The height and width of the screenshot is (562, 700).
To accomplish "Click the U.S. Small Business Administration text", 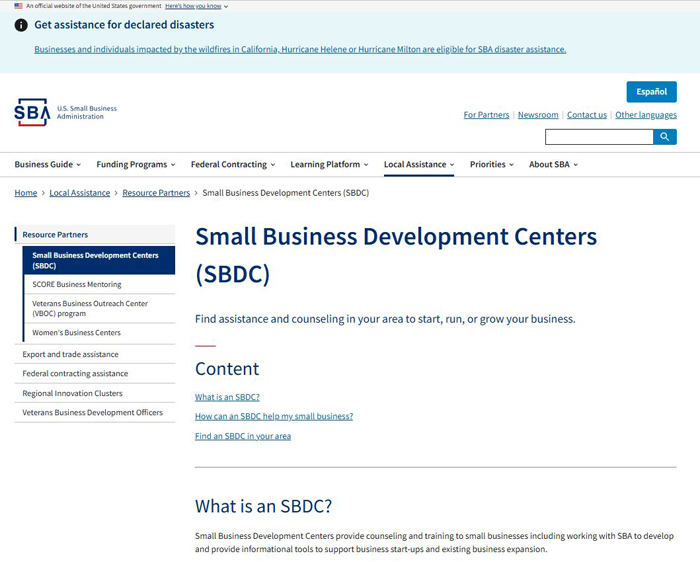I will point(87,112).
